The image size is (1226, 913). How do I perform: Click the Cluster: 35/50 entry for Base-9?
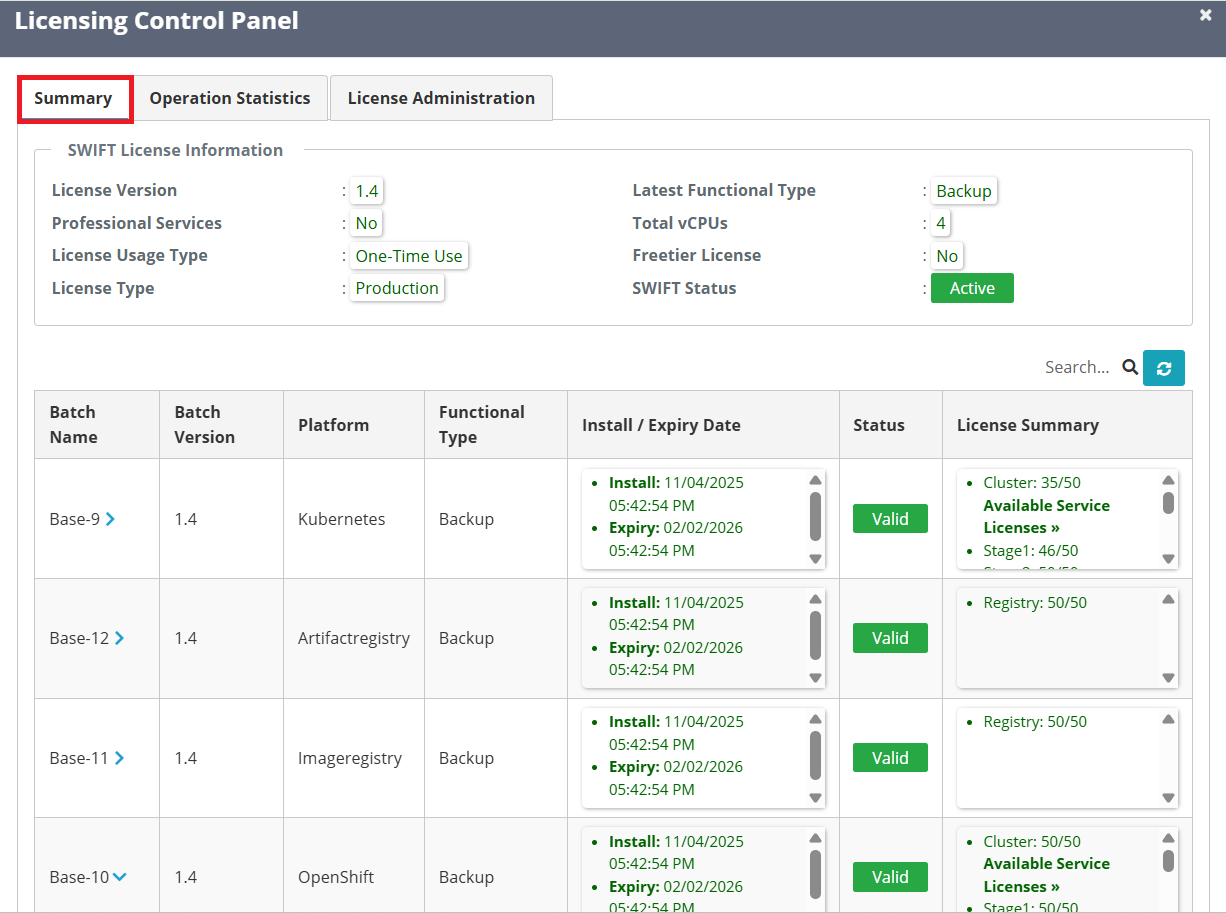[1032, 483]
